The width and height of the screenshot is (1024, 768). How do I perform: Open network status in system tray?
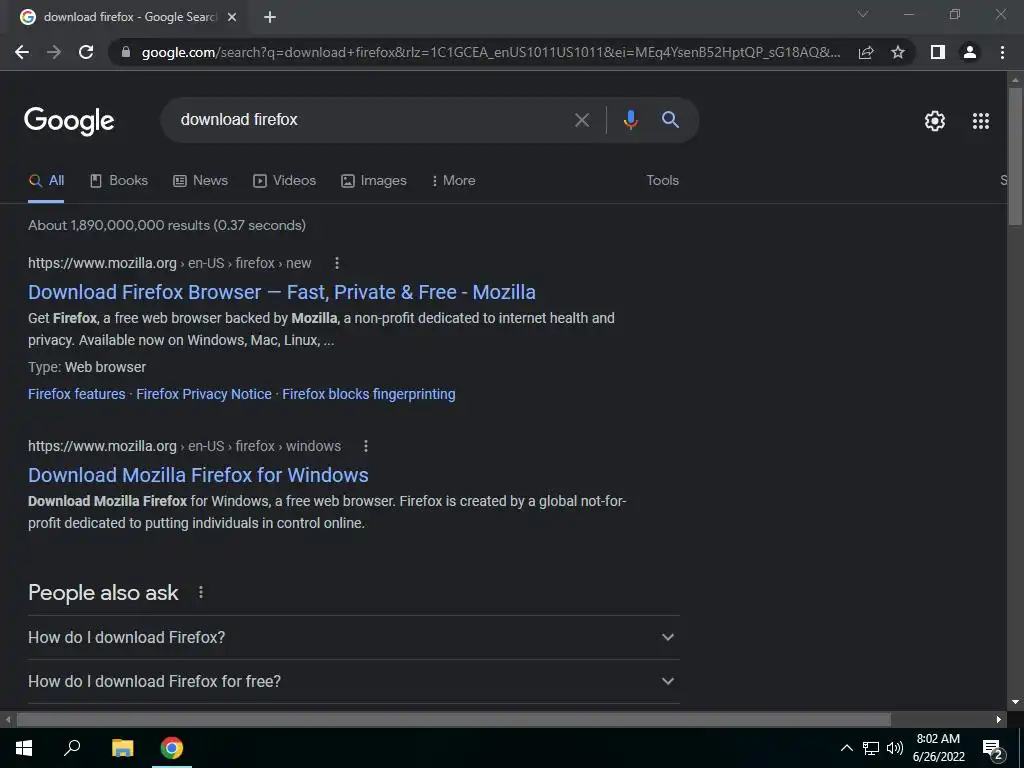871,748
